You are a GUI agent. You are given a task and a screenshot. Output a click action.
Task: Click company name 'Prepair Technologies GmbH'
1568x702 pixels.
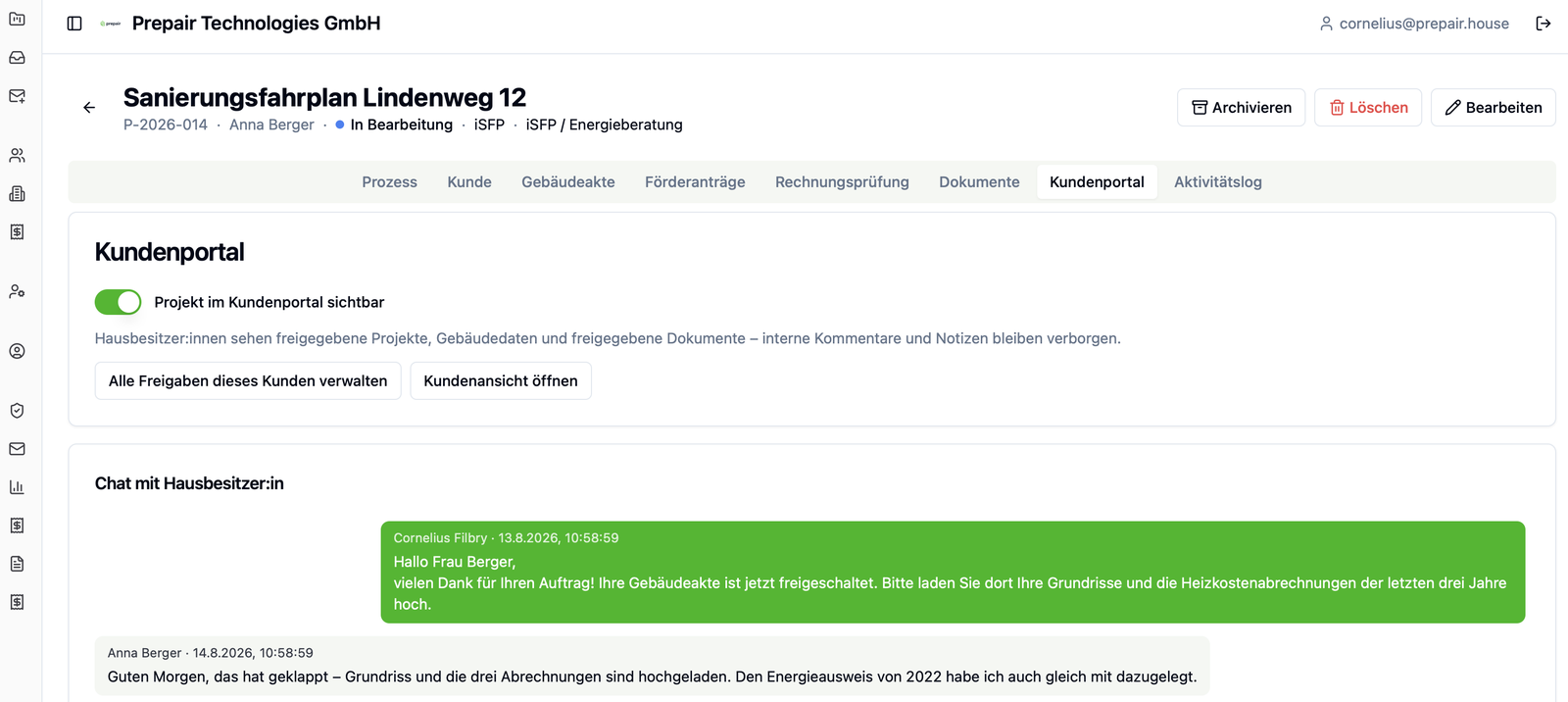pos(256,24)
